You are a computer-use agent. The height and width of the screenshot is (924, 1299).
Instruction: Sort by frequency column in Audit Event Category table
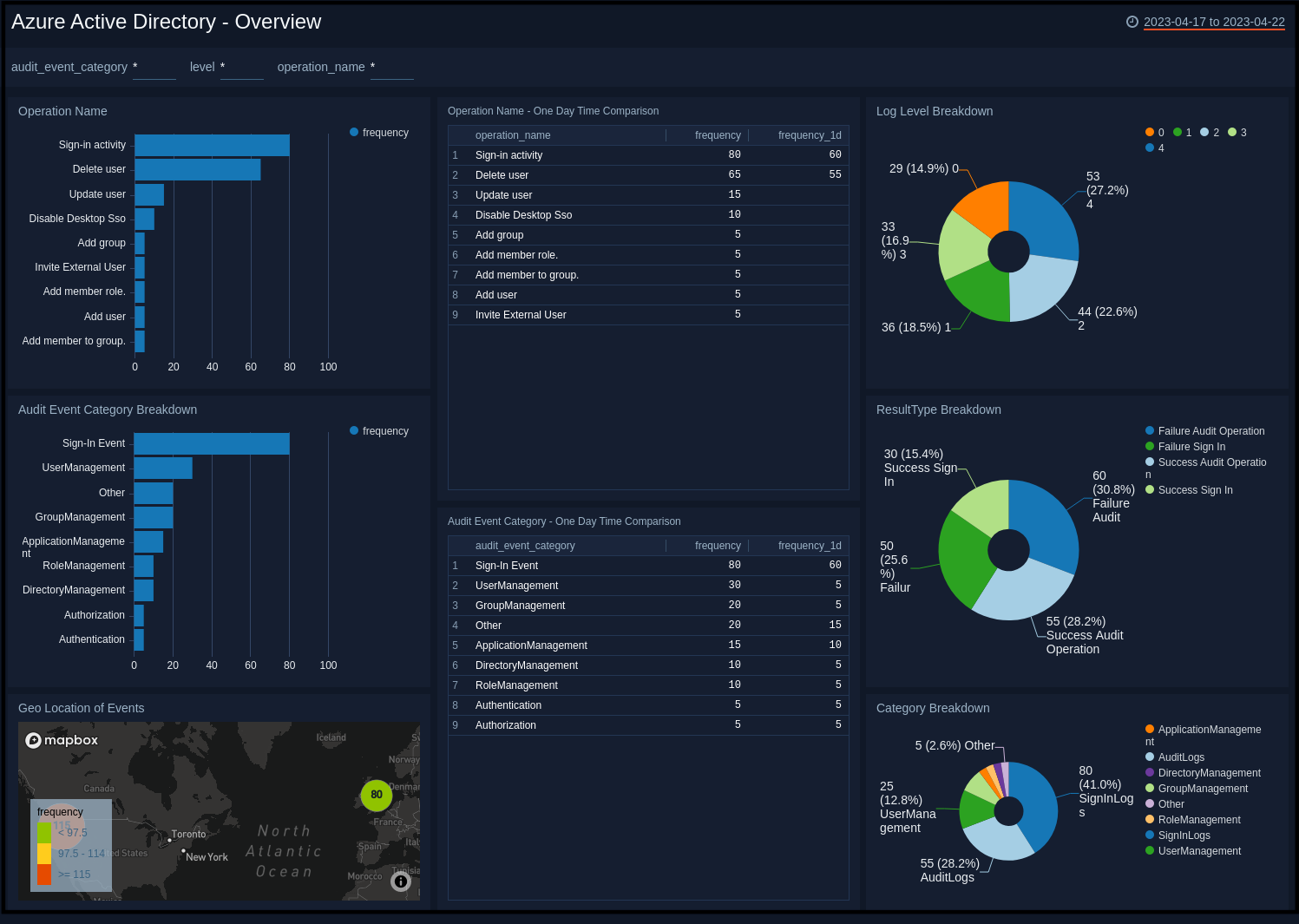coord(718,546)
